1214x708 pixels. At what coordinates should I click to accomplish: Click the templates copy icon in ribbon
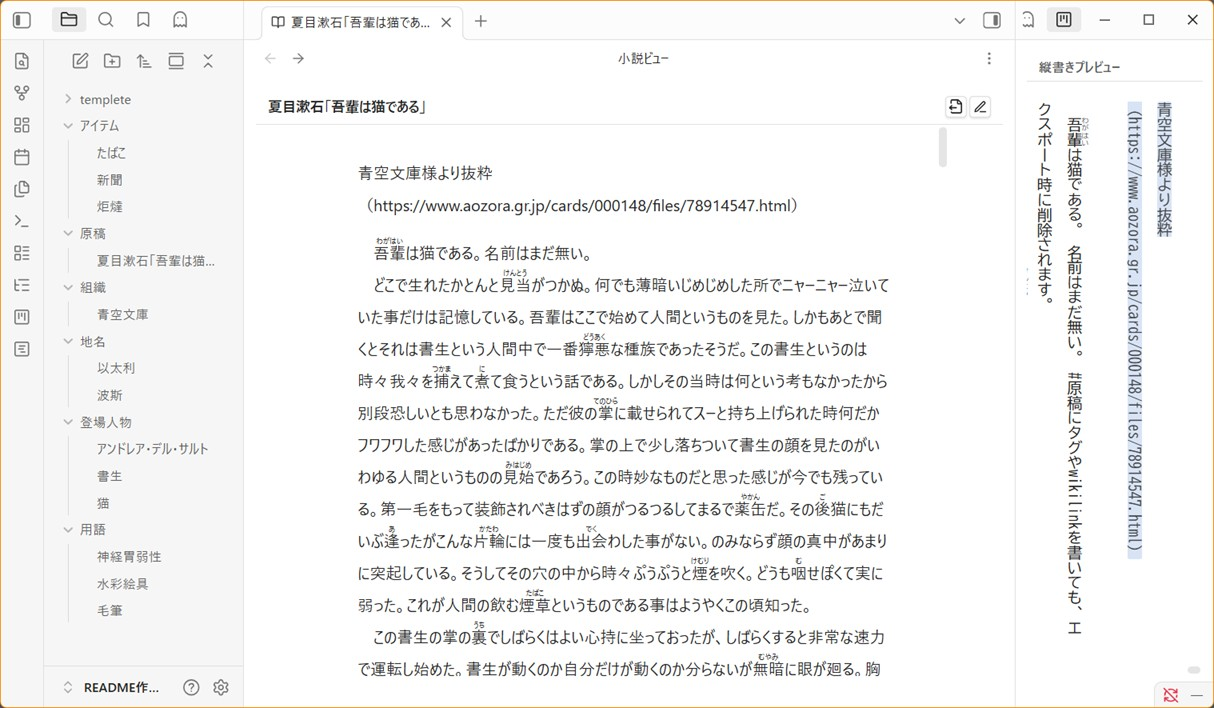pyautogui.click(x=21, y=189)
